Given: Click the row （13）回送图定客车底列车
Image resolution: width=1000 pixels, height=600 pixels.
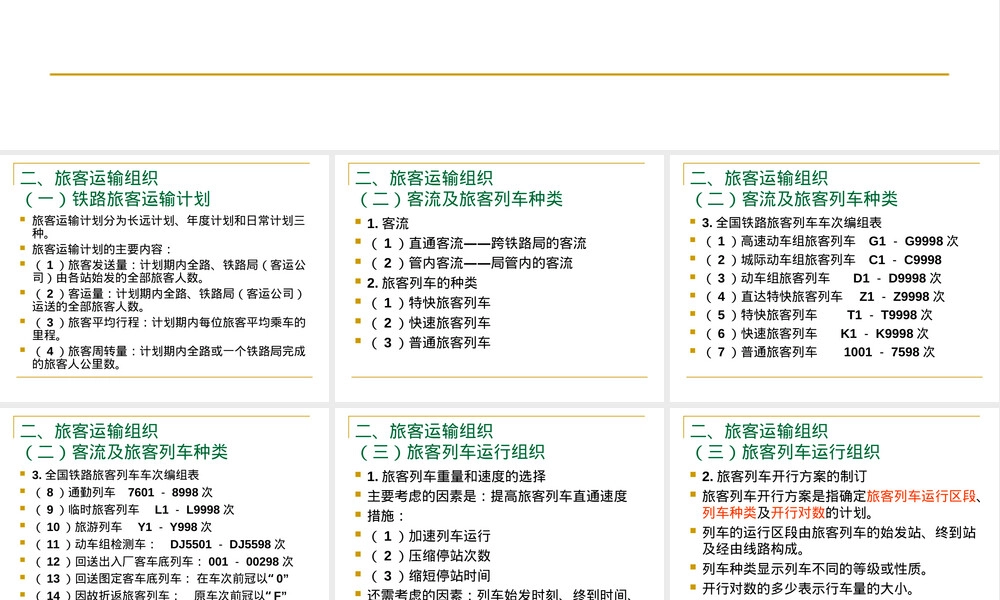Looking at the screenshot, I should 161,579.
